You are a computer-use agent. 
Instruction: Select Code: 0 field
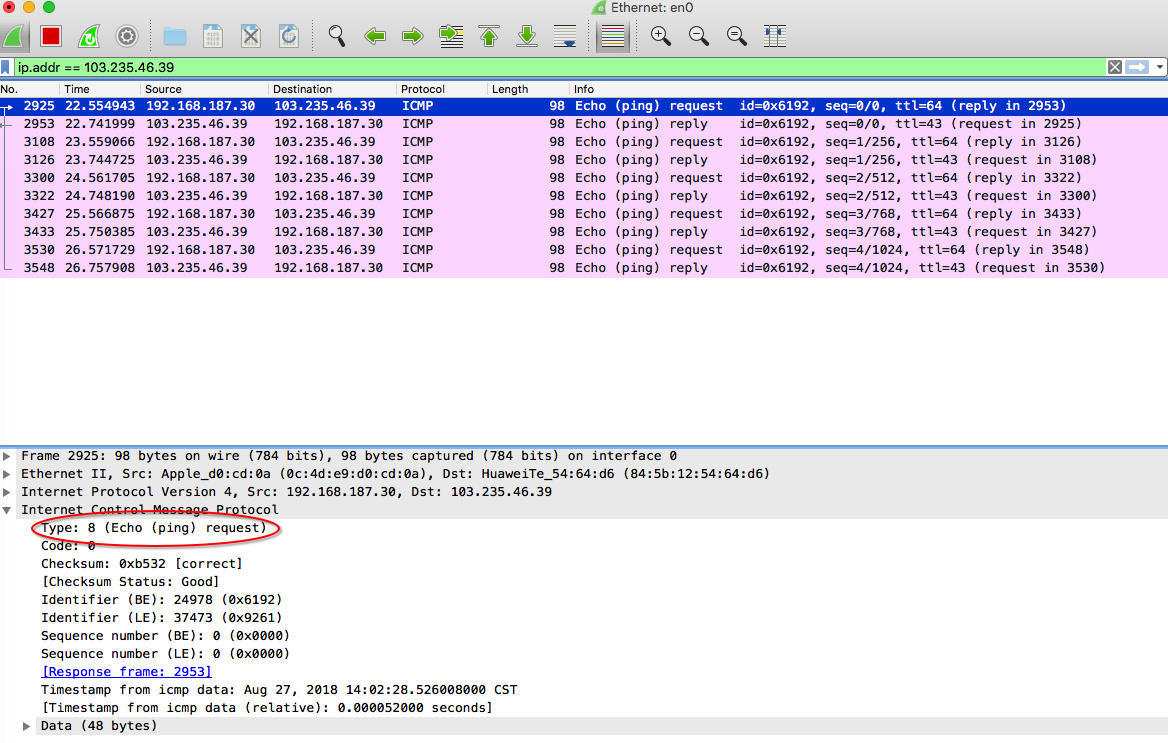point(68,546)
